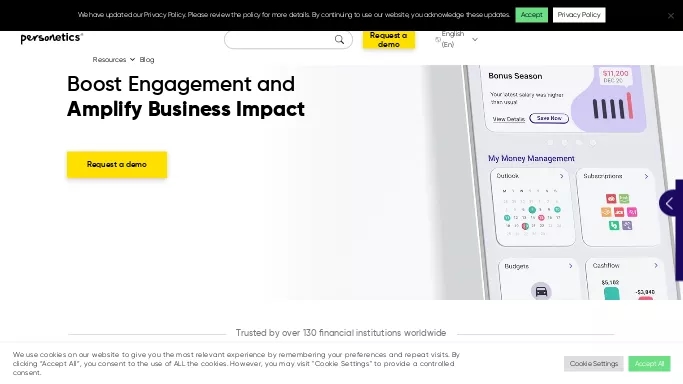Click the subscription app icons cluster
Screen dimensions: 683x384
619,212
